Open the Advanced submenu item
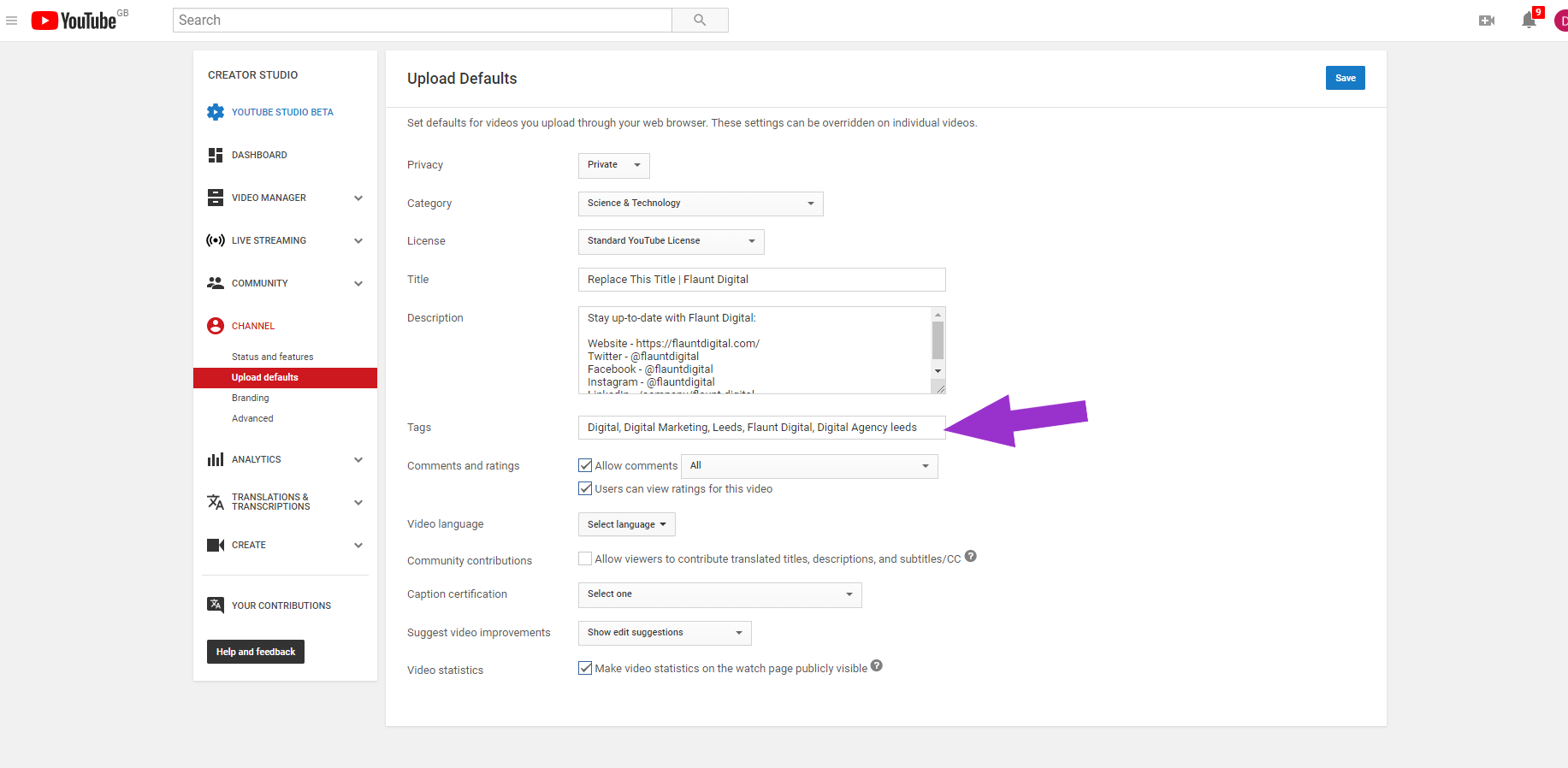 click(252, 418)
